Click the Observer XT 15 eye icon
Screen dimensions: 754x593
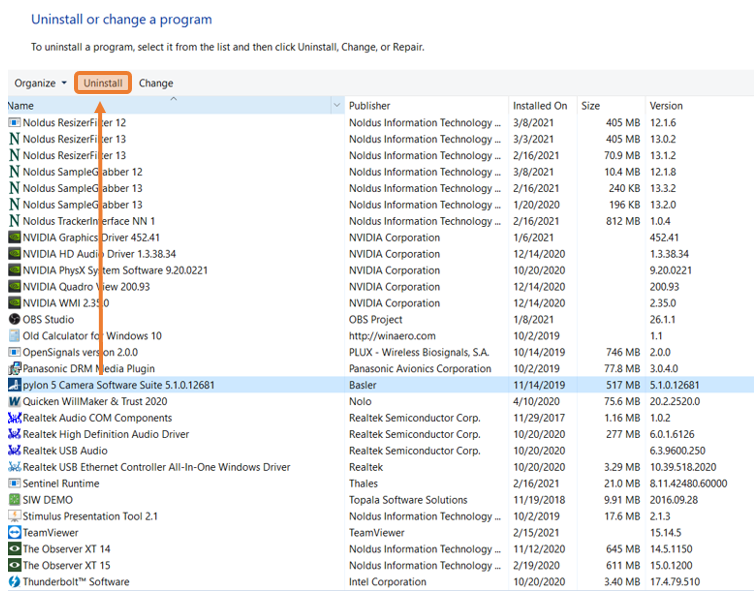click(14, 565)
